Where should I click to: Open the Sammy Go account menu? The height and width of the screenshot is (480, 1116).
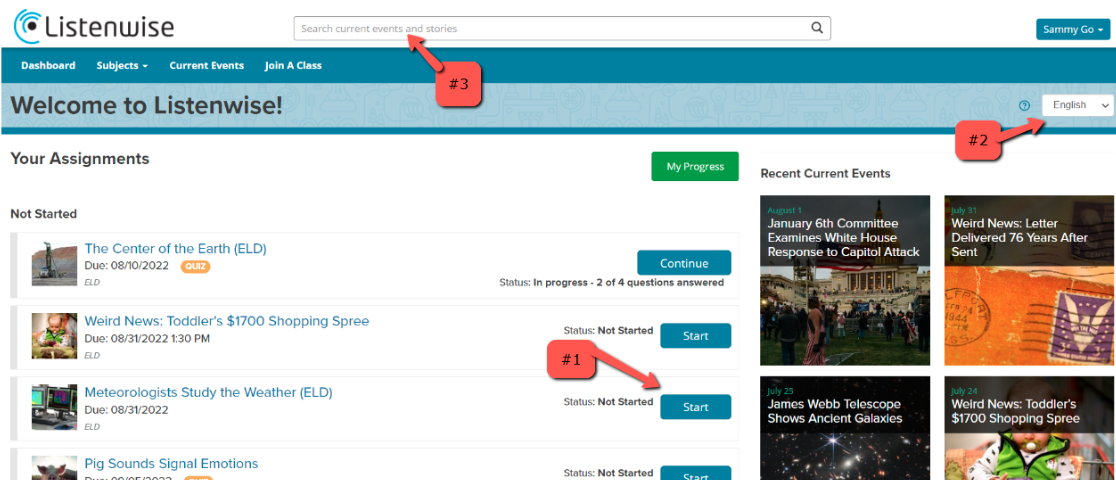coord(1073,30)
